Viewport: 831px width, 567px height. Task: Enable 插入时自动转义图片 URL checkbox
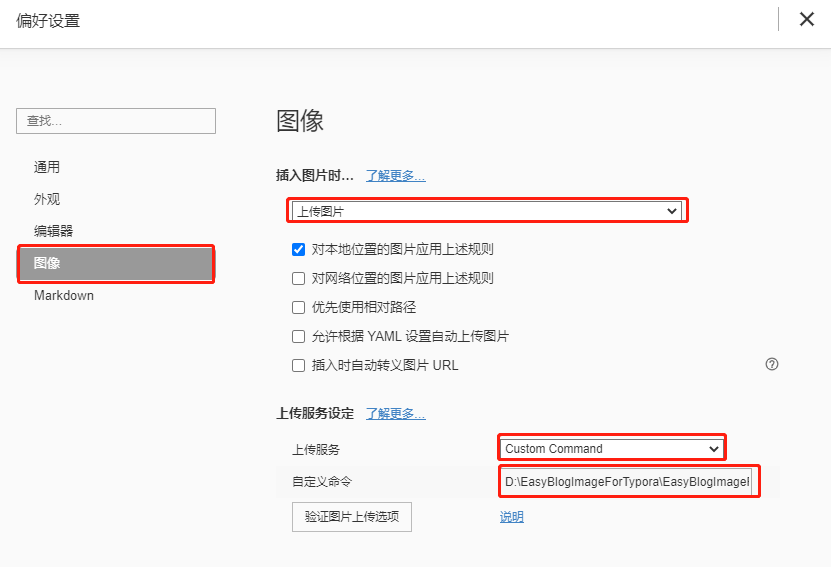point(298,366)
